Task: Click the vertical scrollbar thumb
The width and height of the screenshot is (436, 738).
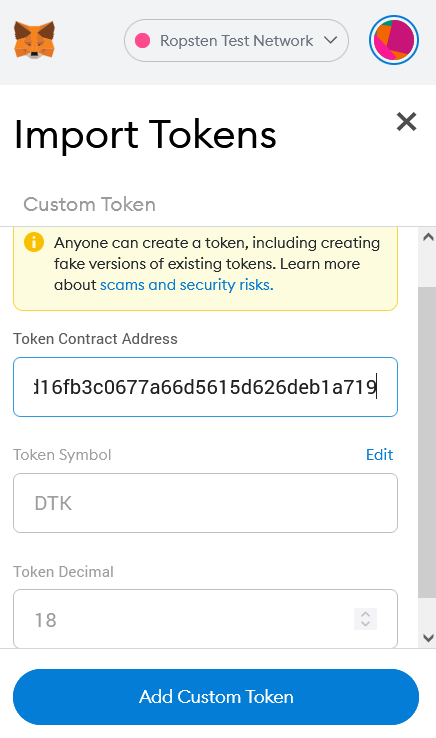Action: 427,442
